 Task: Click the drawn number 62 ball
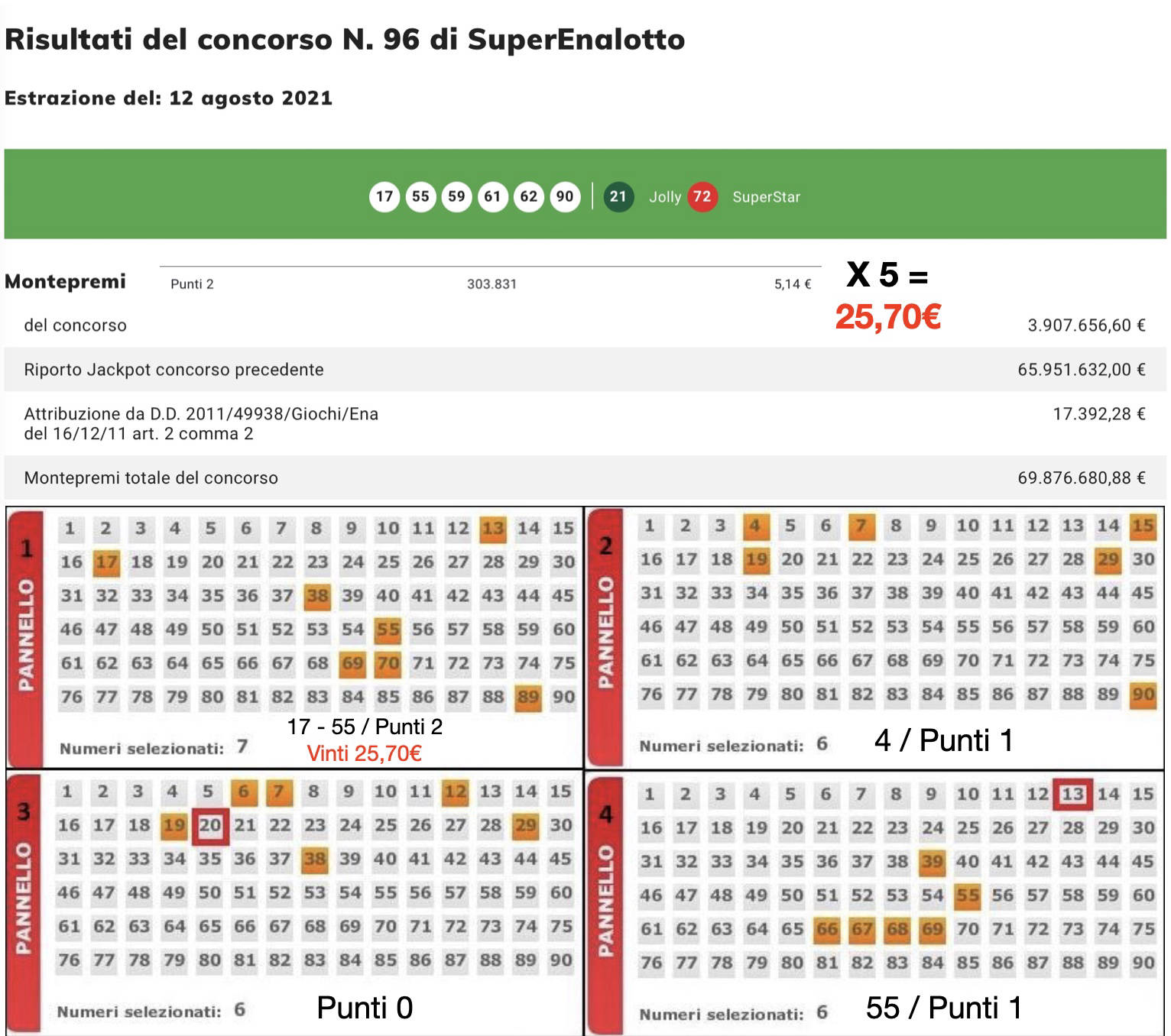coord(529,196)
